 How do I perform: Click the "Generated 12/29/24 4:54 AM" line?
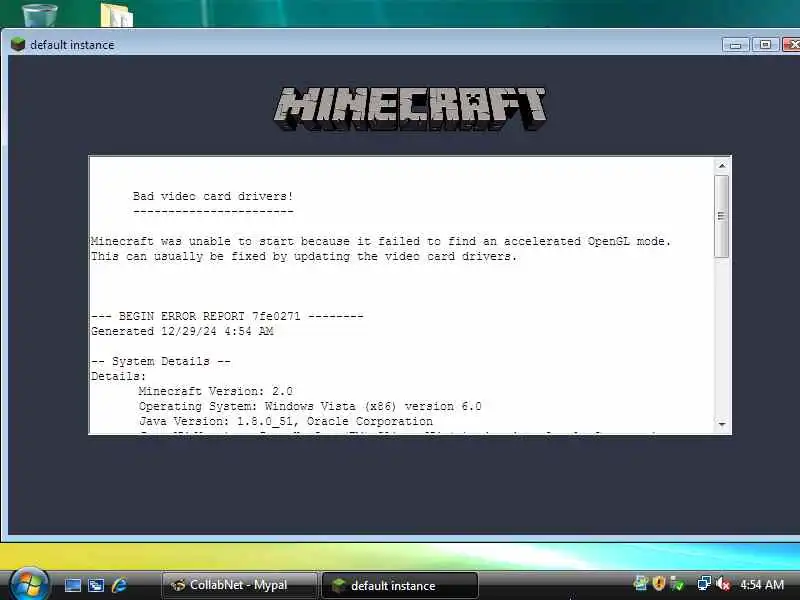tap(182, 331)
